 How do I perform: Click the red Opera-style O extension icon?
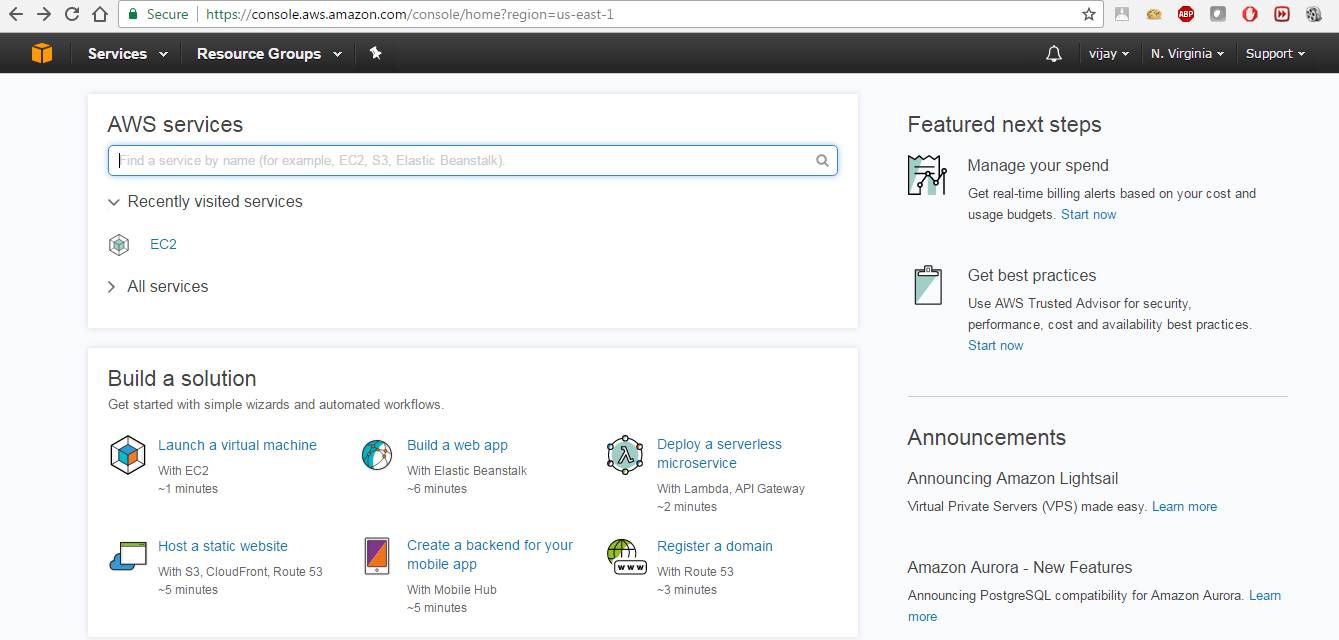[x=1250, y=14]
